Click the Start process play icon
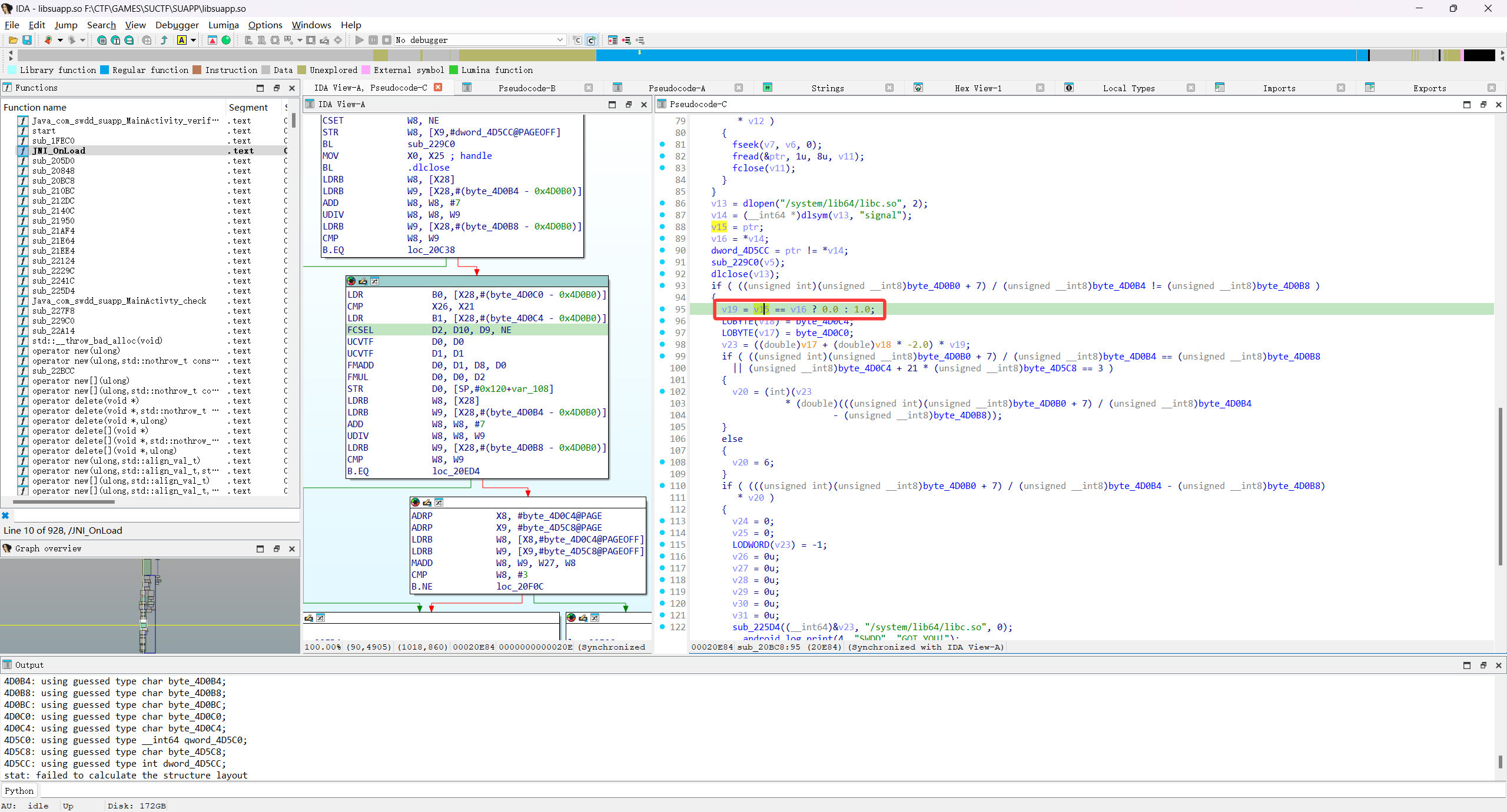The width and height of the screenshot is (1507, 812). 360,40
